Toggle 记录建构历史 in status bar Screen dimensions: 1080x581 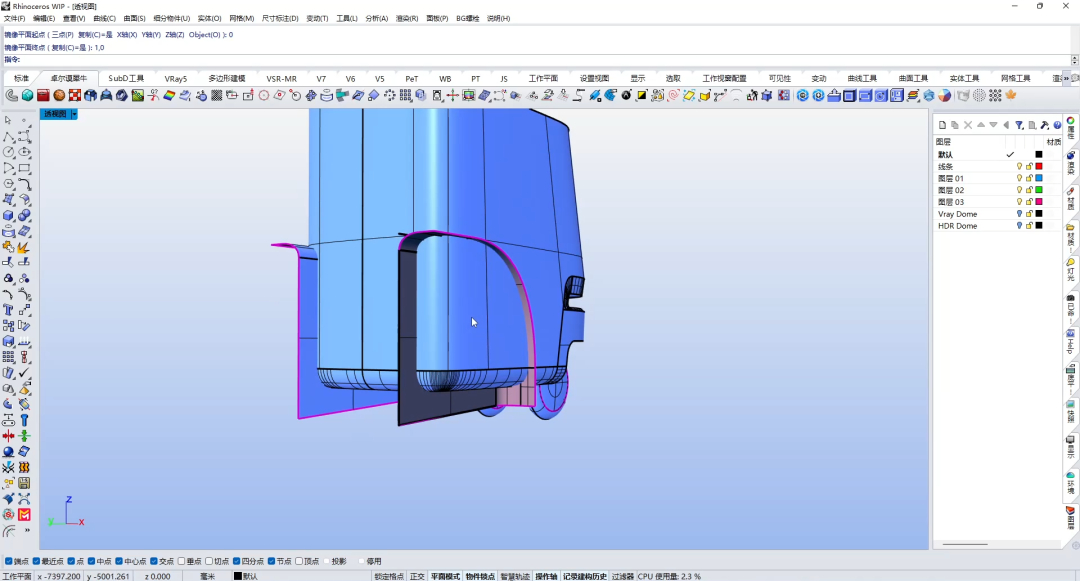coord(585,576)
